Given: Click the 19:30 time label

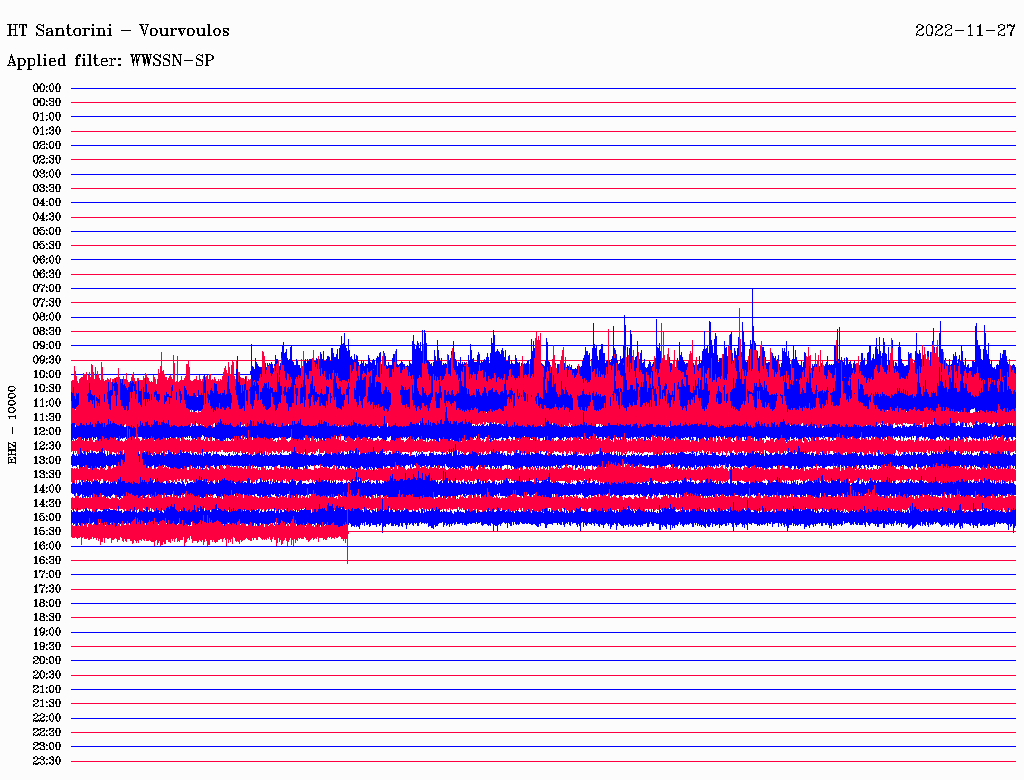Looking at the screenshot, I should pyautogui.click(x=47, y=646).
